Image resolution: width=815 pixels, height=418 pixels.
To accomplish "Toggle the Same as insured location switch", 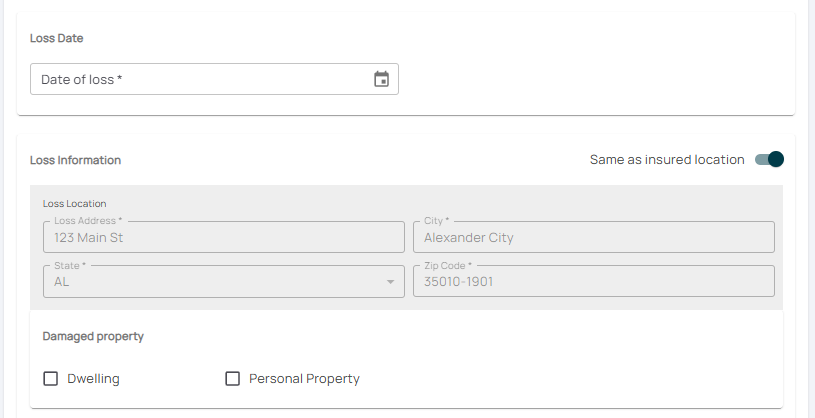I will coord(769,159).
